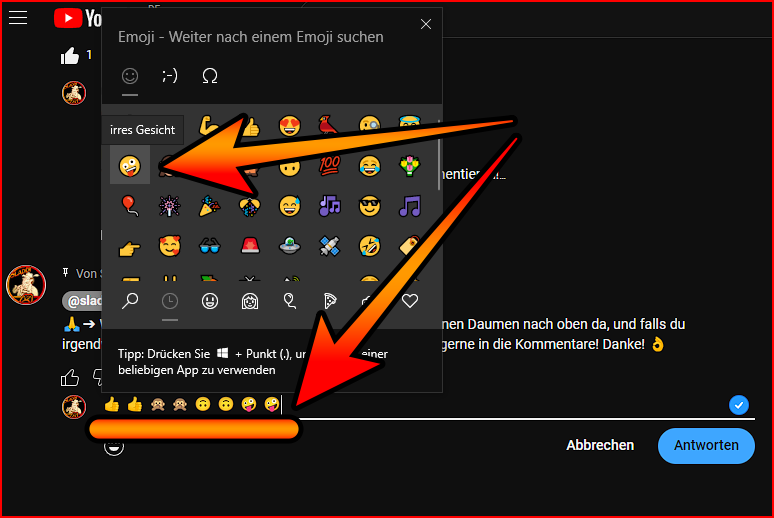This screenshot has height=518, width=774.
Task: Insert the sunglasses face emoji
Action: click(x=370, y=206)
